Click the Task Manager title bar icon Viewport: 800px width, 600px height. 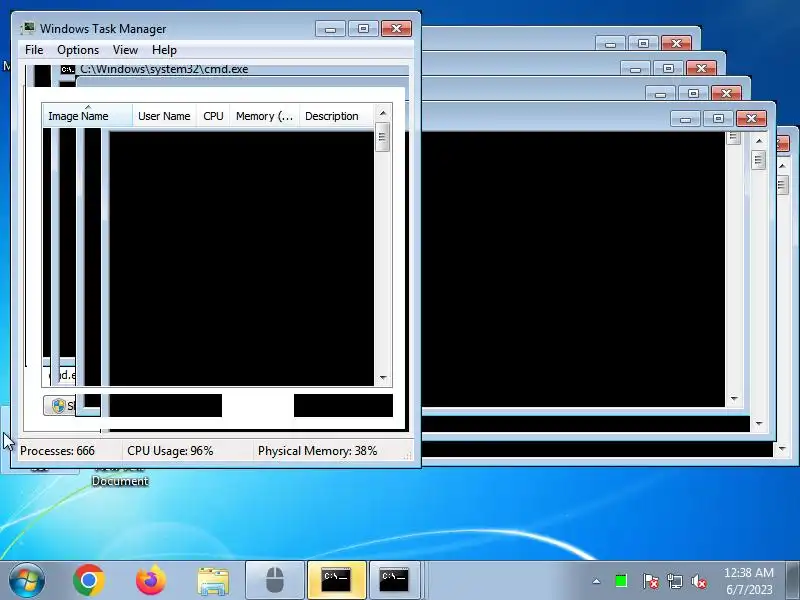(28, 28)
